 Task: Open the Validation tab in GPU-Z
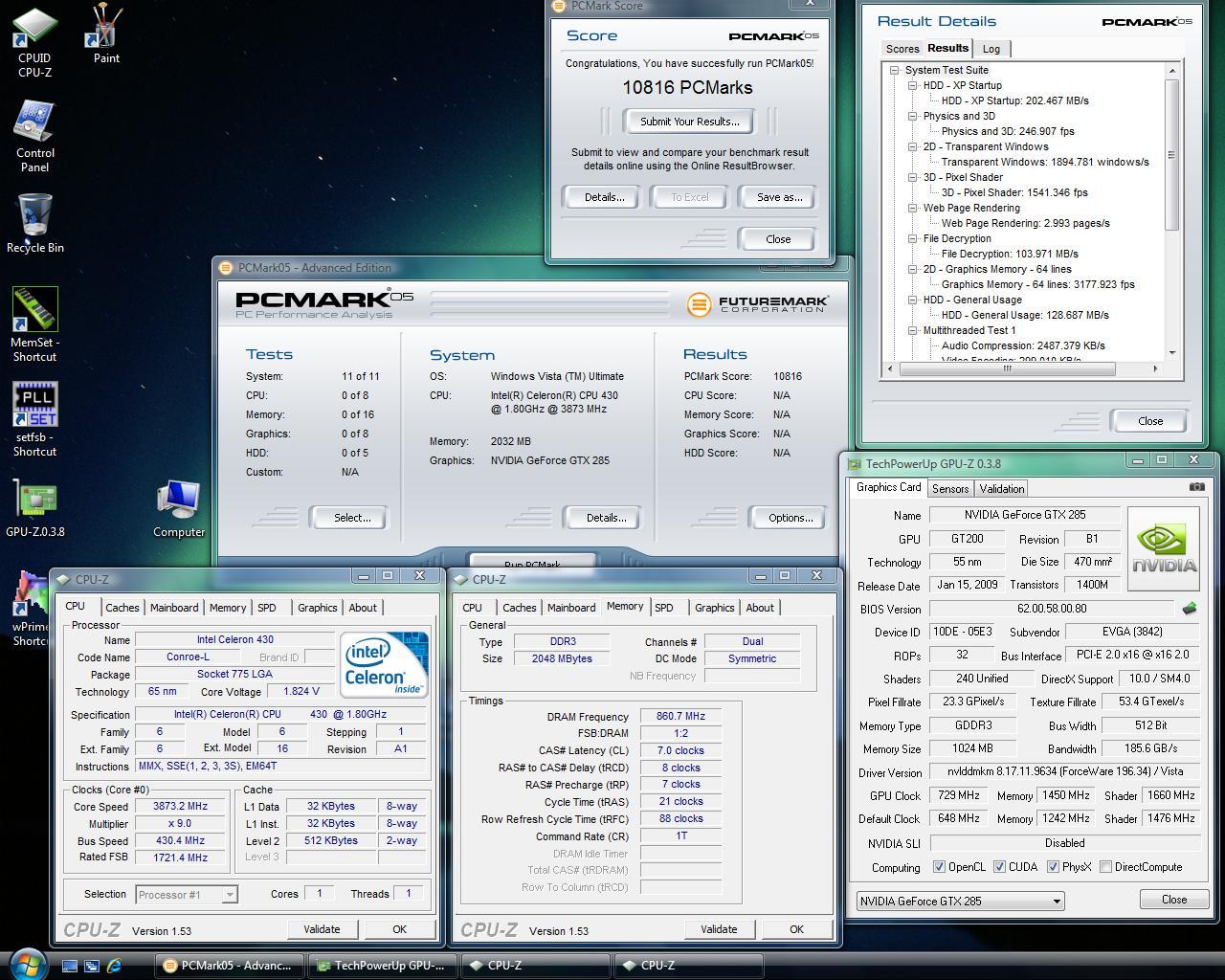tap(1002, 489)
